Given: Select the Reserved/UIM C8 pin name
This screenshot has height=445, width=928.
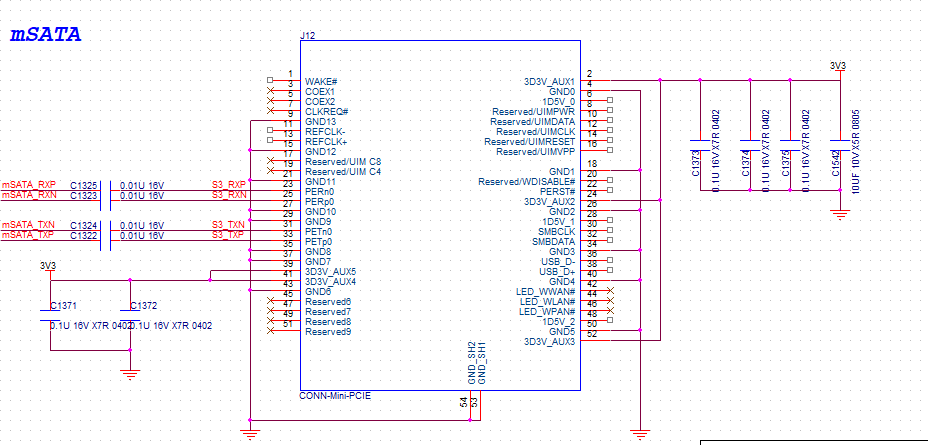Looking at the screenshot, I should (343, 162).
